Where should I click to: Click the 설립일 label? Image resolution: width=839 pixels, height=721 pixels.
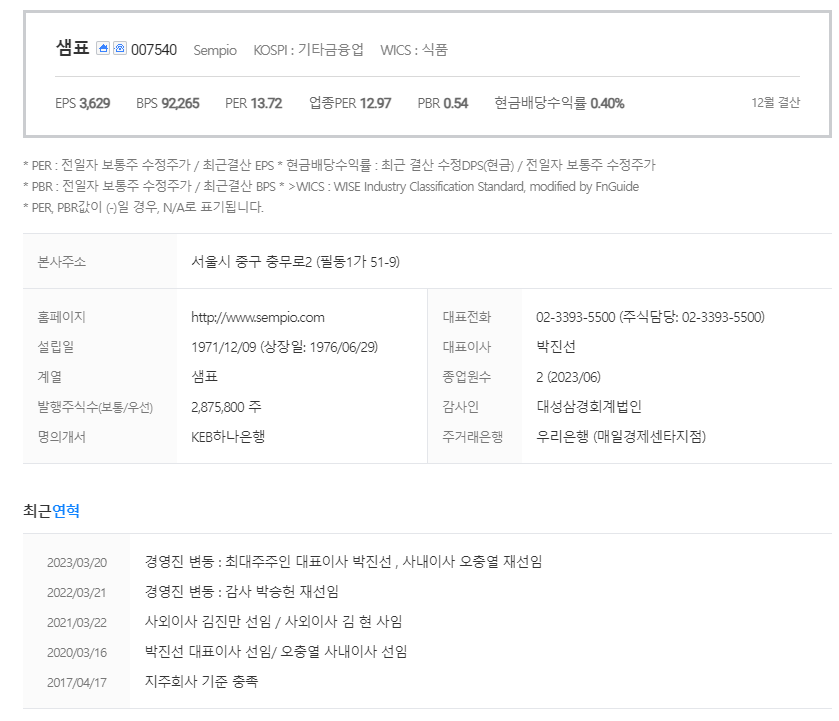(x=56, y=347)
